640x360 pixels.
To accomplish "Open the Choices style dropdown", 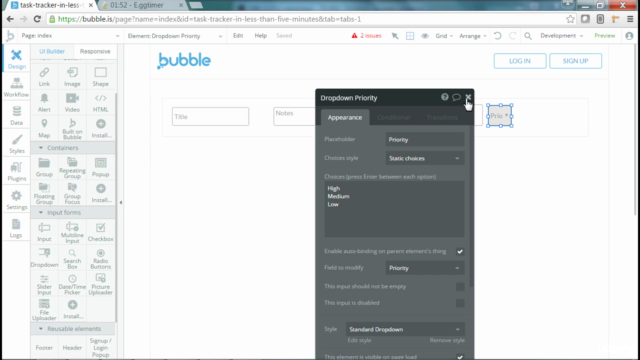I will pyautogui.click(x=424, y=158).
